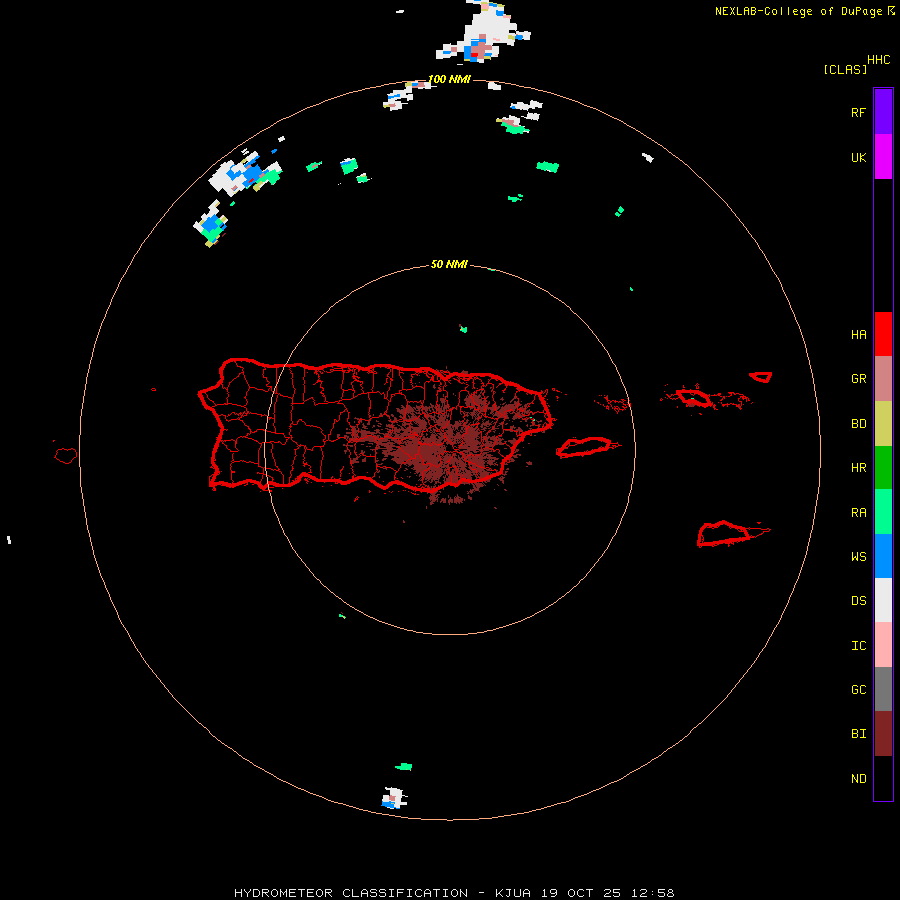900x900 pixels.
Task: Click the ND legend label
Action: pyautogui.click(x=858, y=779)
